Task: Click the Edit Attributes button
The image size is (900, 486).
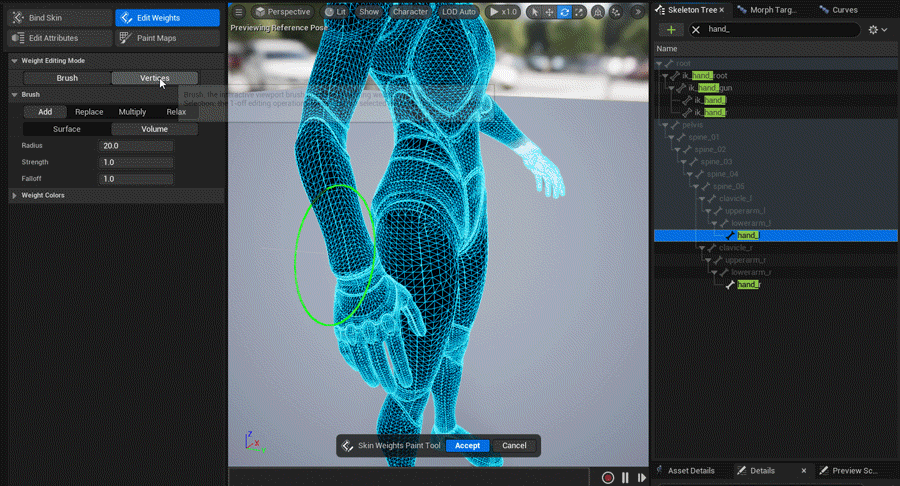Action: [60, 38]
